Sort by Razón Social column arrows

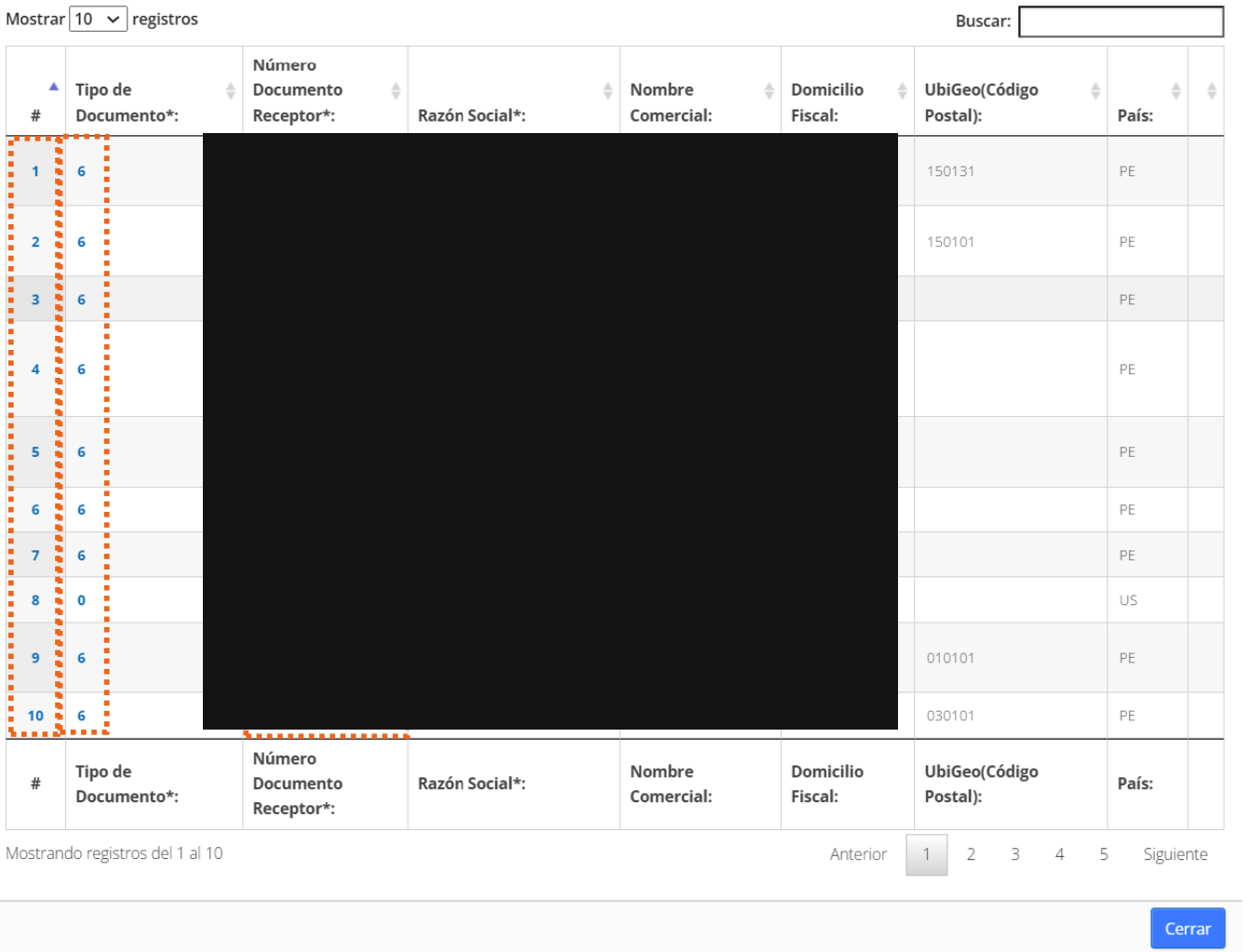608,90
